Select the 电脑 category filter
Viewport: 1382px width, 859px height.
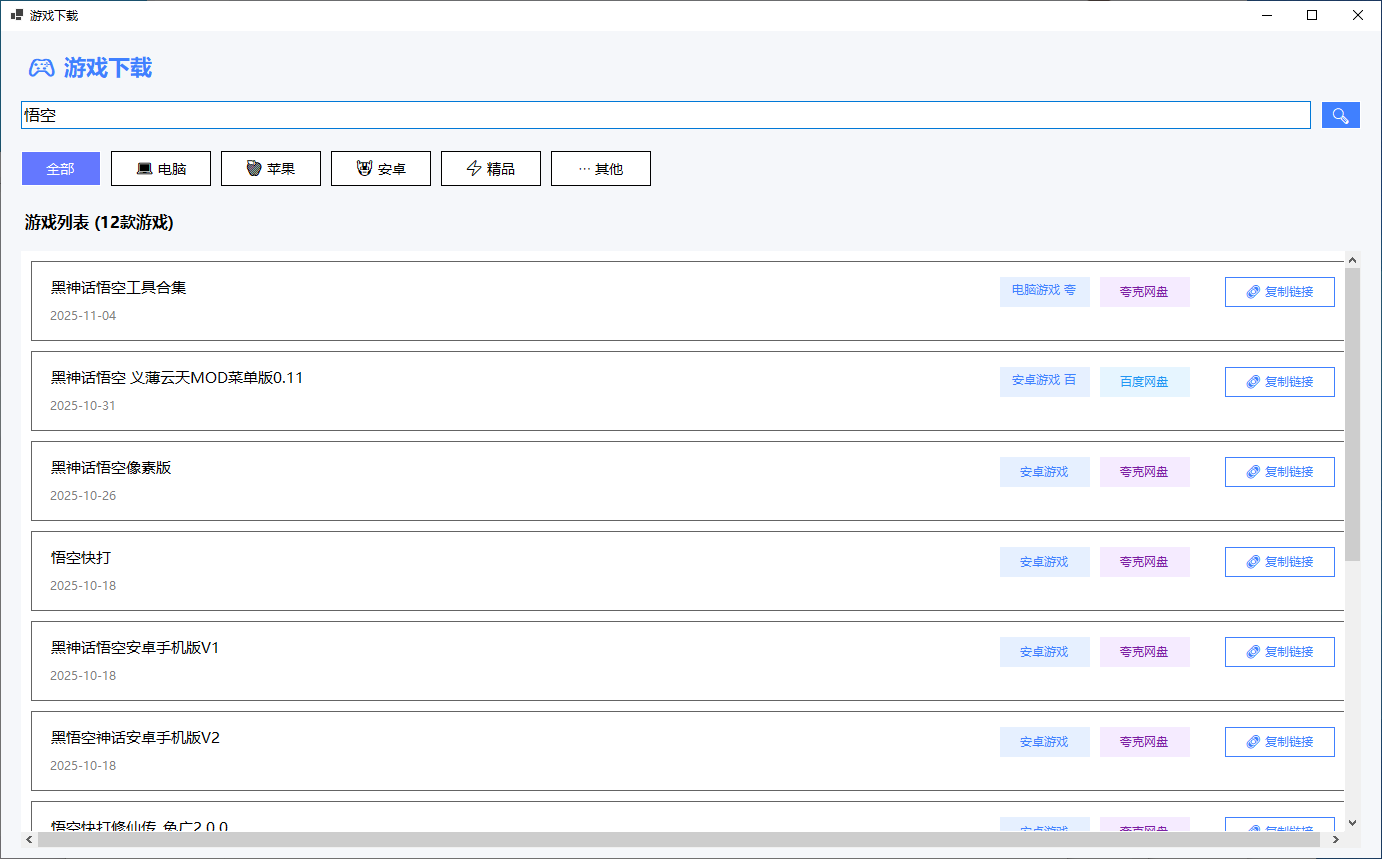point(161,169)
